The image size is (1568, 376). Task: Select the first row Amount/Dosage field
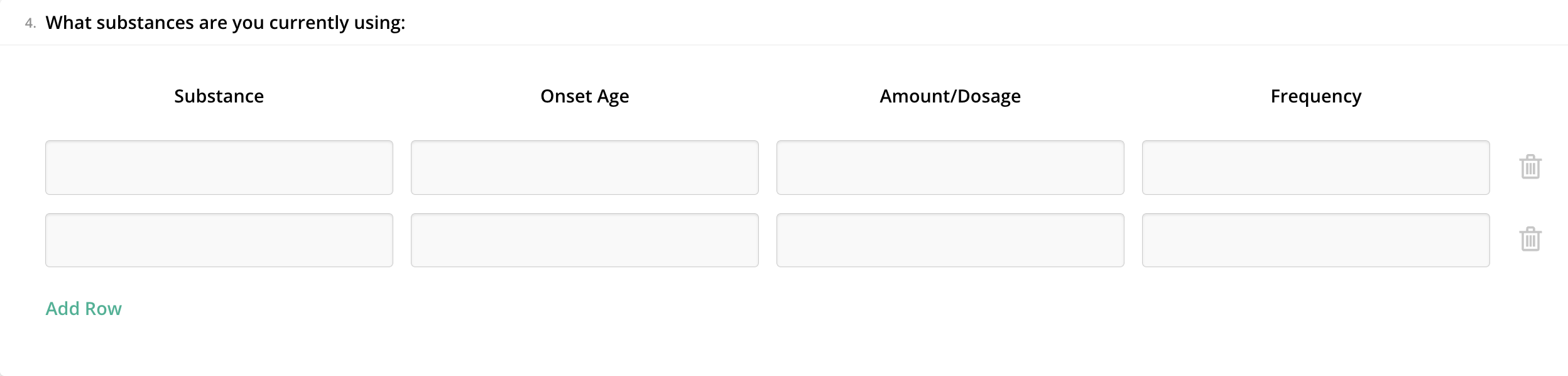pyautogui.click(x=950, y=167)
